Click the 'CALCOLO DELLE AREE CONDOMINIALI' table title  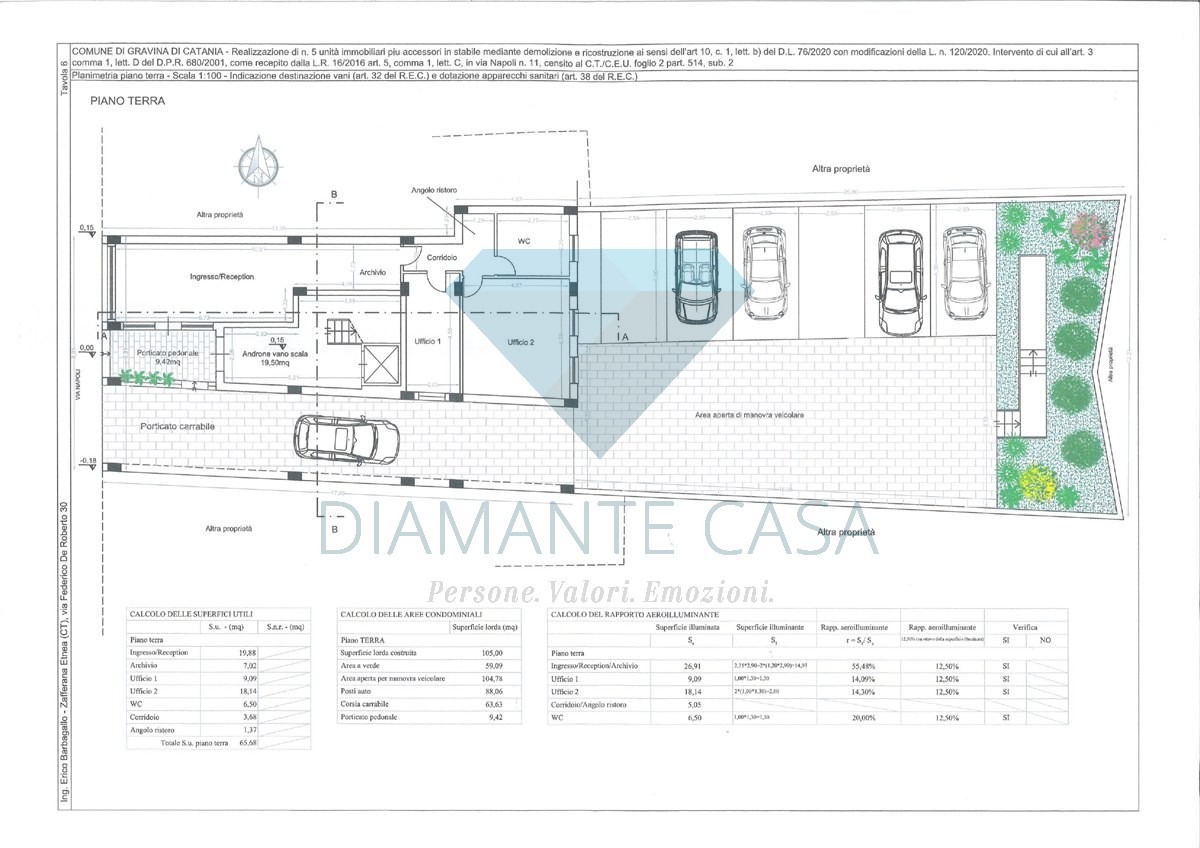coord(411,614)
